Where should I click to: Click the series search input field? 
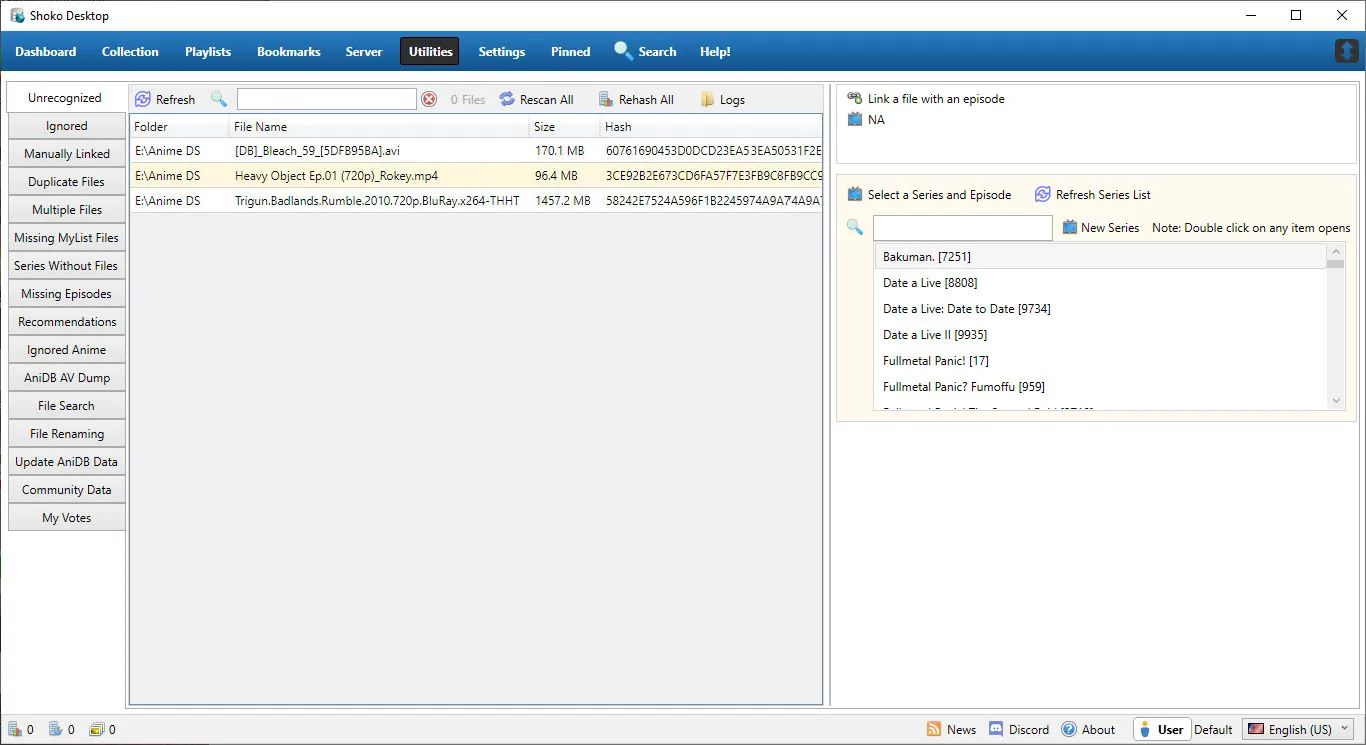pos(963,228)
